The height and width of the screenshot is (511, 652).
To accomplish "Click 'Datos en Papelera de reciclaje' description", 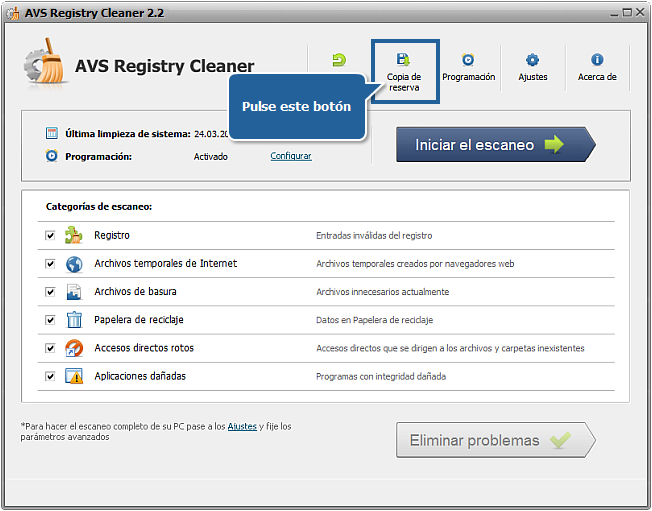I will click(374, 320).
